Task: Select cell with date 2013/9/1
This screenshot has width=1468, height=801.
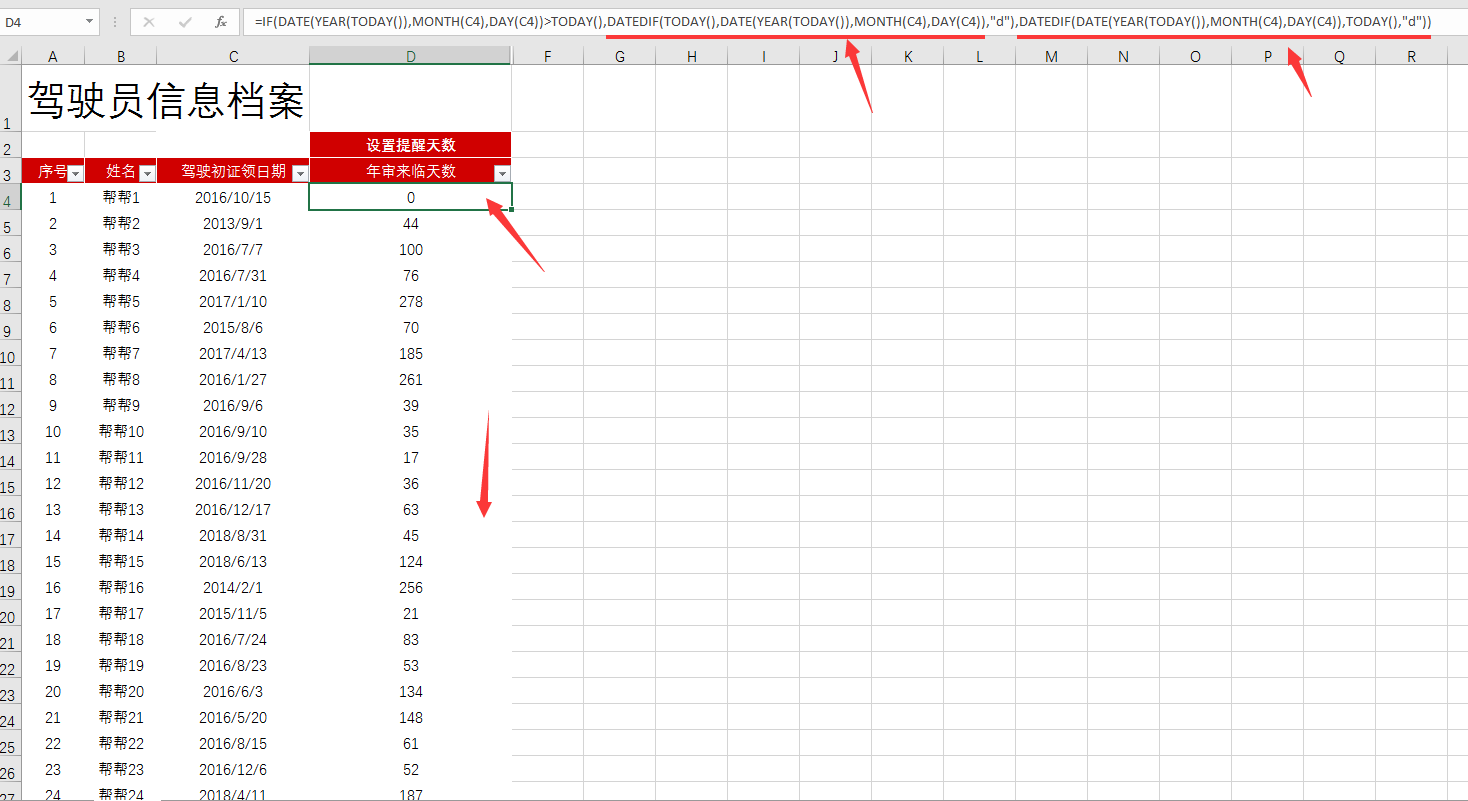Action: (233, 224)
